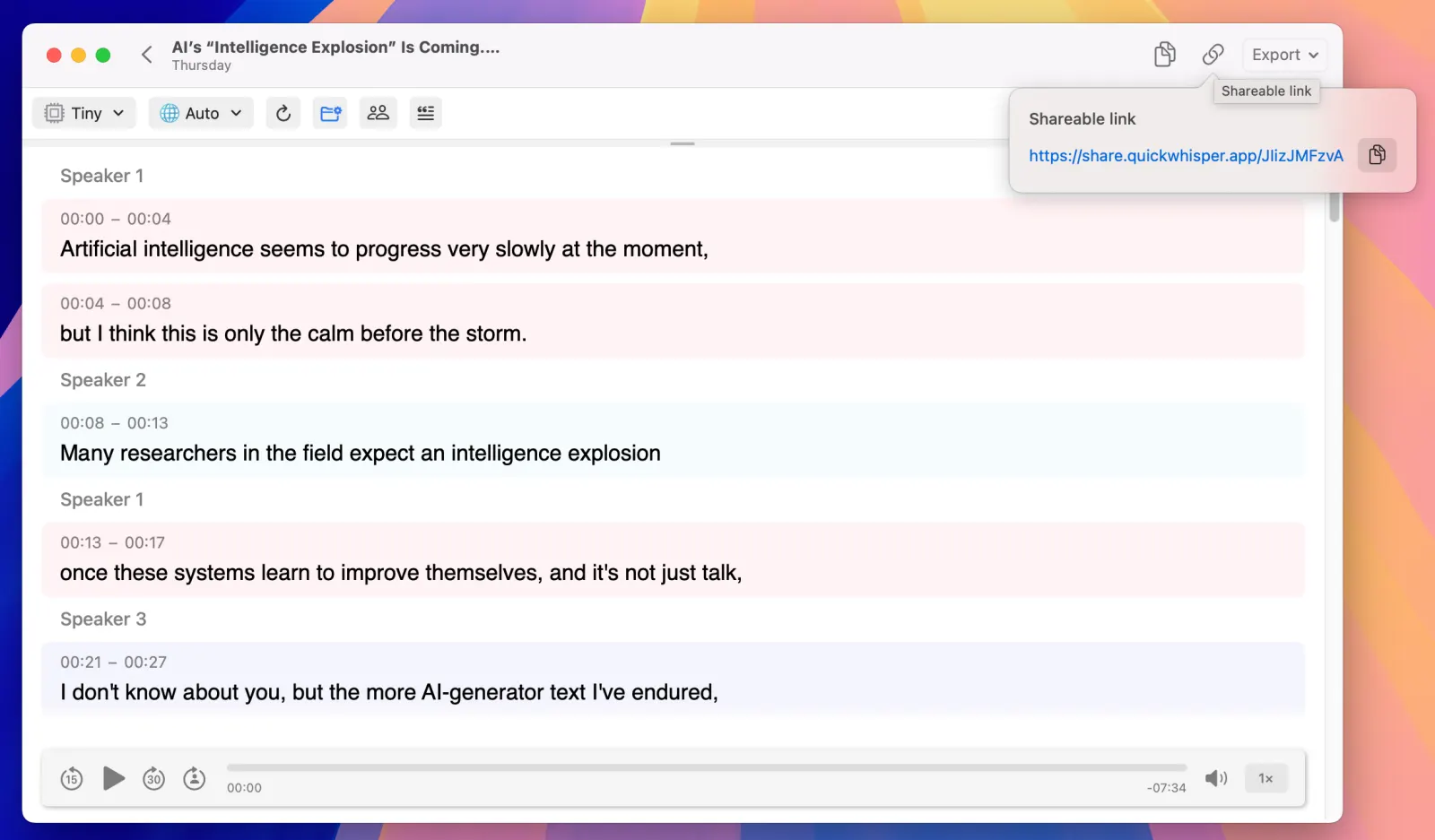This screenshot has width=1435, height=840.
Task: Click the follow playback circular person icon
Action: coord(195,778)
